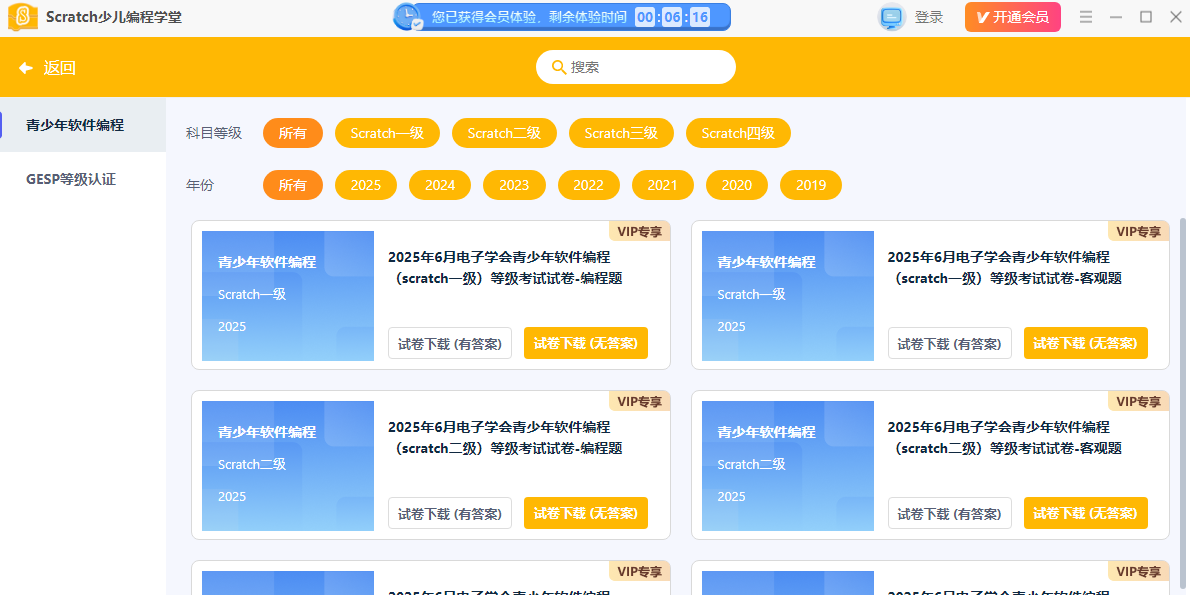Download scratch一级 编程题 with answers

450,343
